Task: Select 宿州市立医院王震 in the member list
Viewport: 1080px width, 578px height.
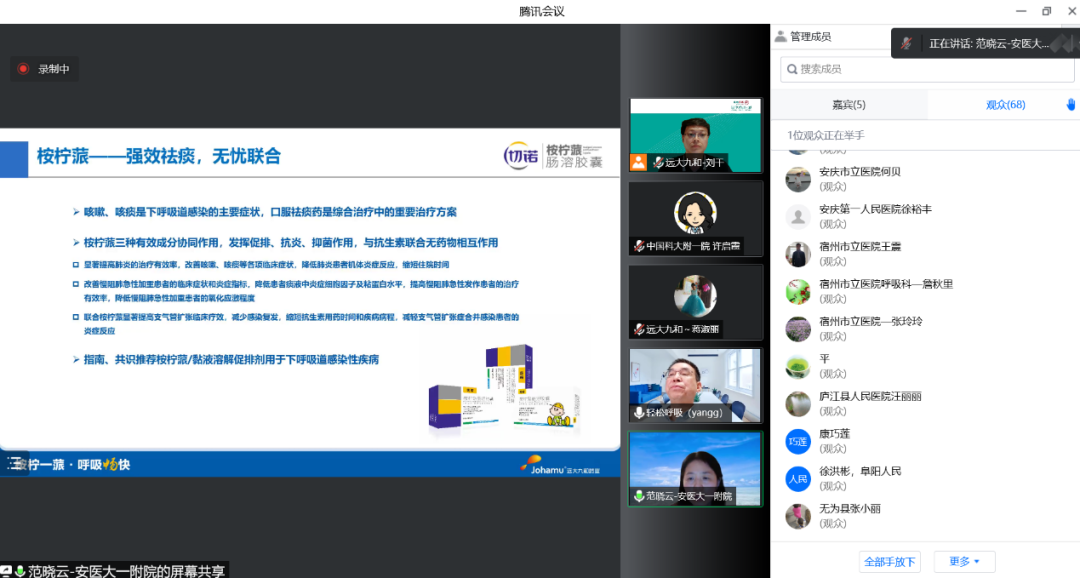Action: pyautogui.click(x=860, y=247)
